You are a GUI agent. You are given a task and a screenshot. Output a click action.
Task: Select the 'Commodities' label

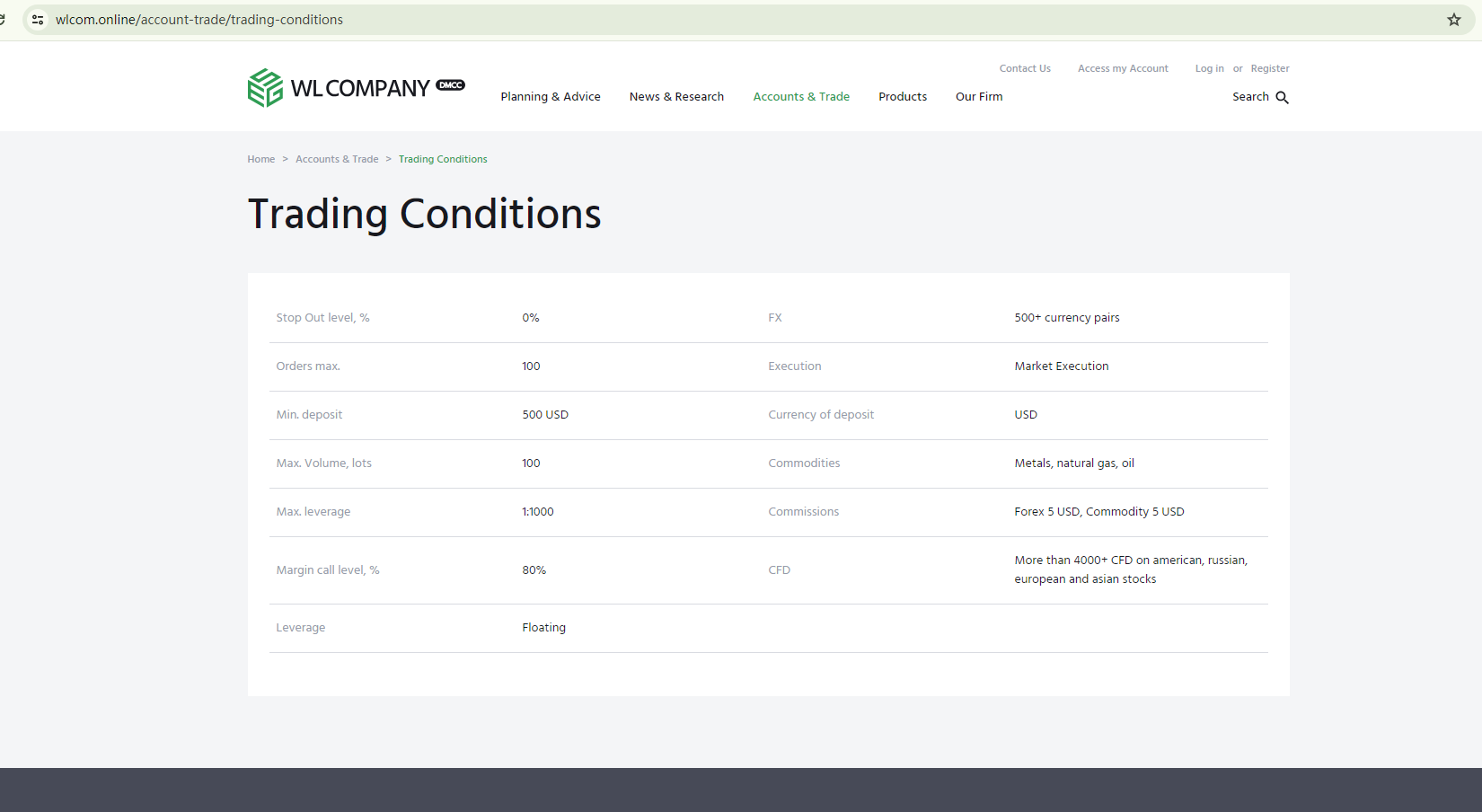[x=804, y=463]
